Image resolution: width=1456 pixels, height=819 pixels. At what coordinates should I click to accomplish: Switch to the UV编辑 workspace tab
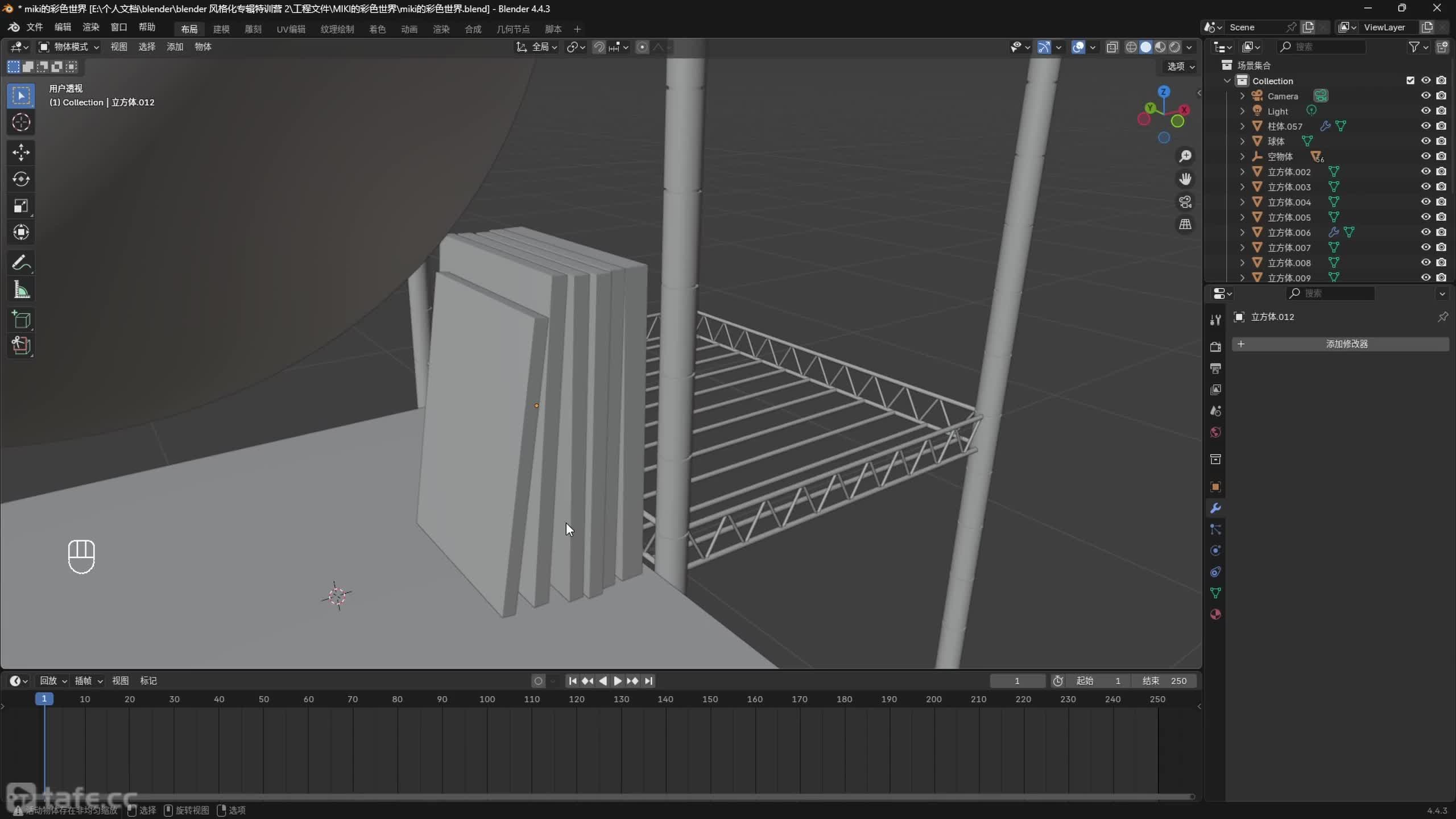[291, 29]
